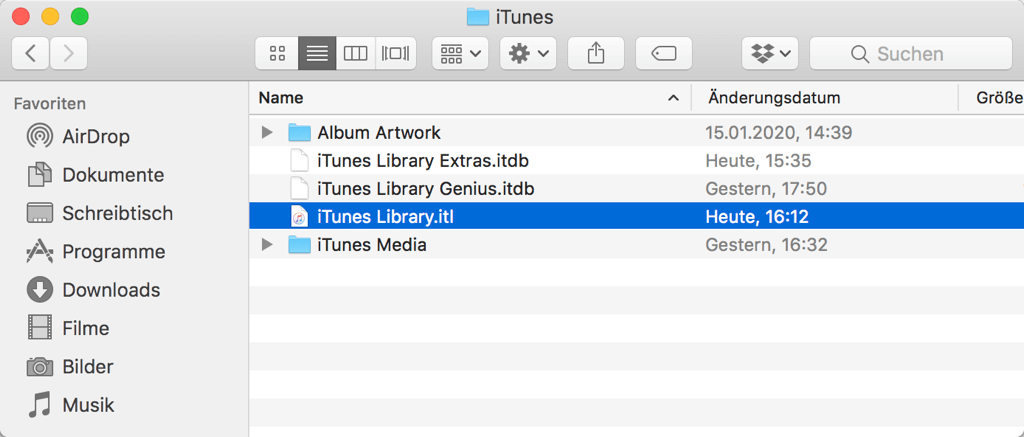The image size is (1024, 437).
Task: Select iTunes Library Genius.itdb file name
Action: [426, 189]
